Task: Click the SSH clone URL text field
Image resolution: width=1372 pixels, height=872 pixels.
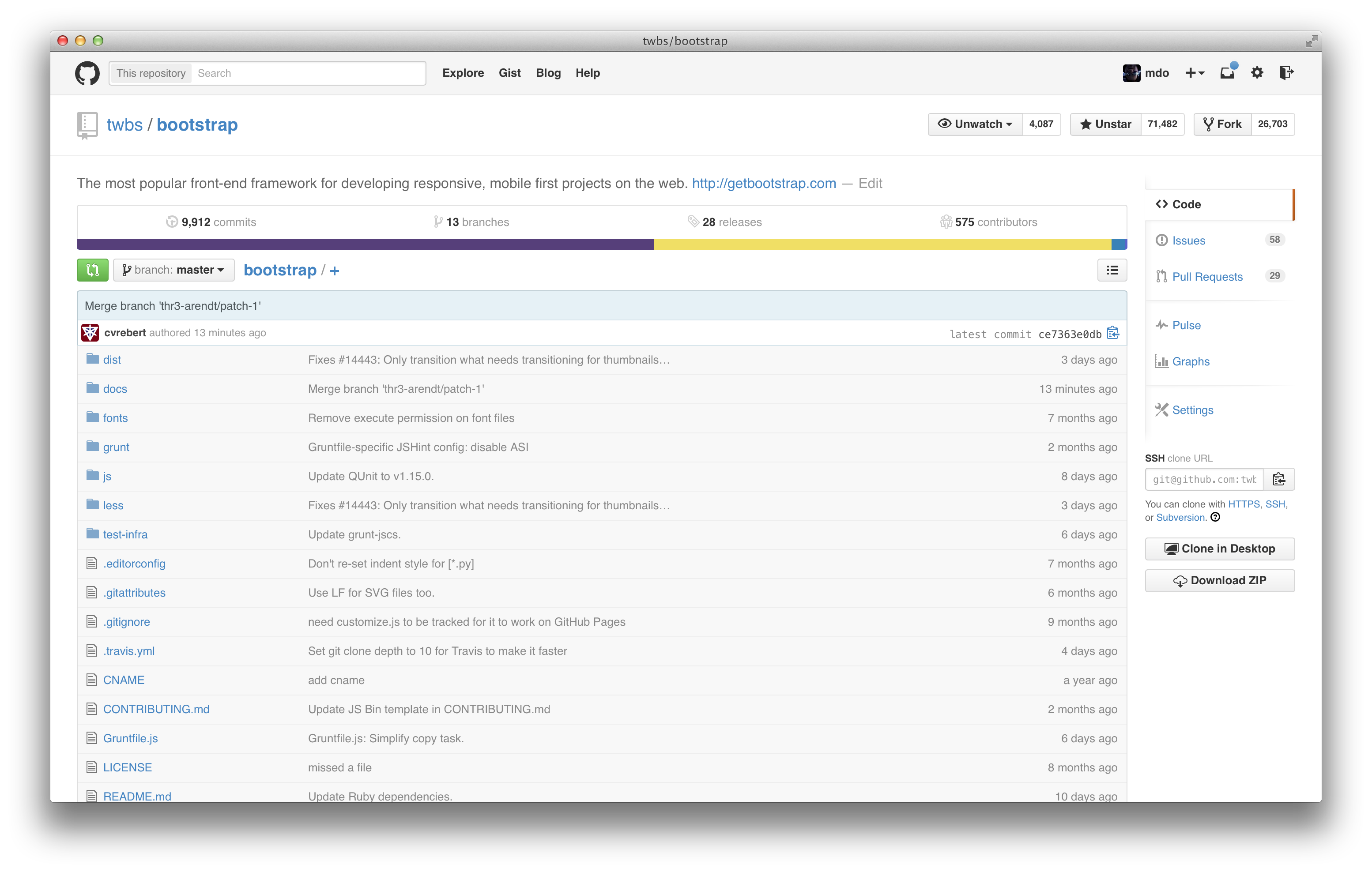Action: (x=1205, y=479)
